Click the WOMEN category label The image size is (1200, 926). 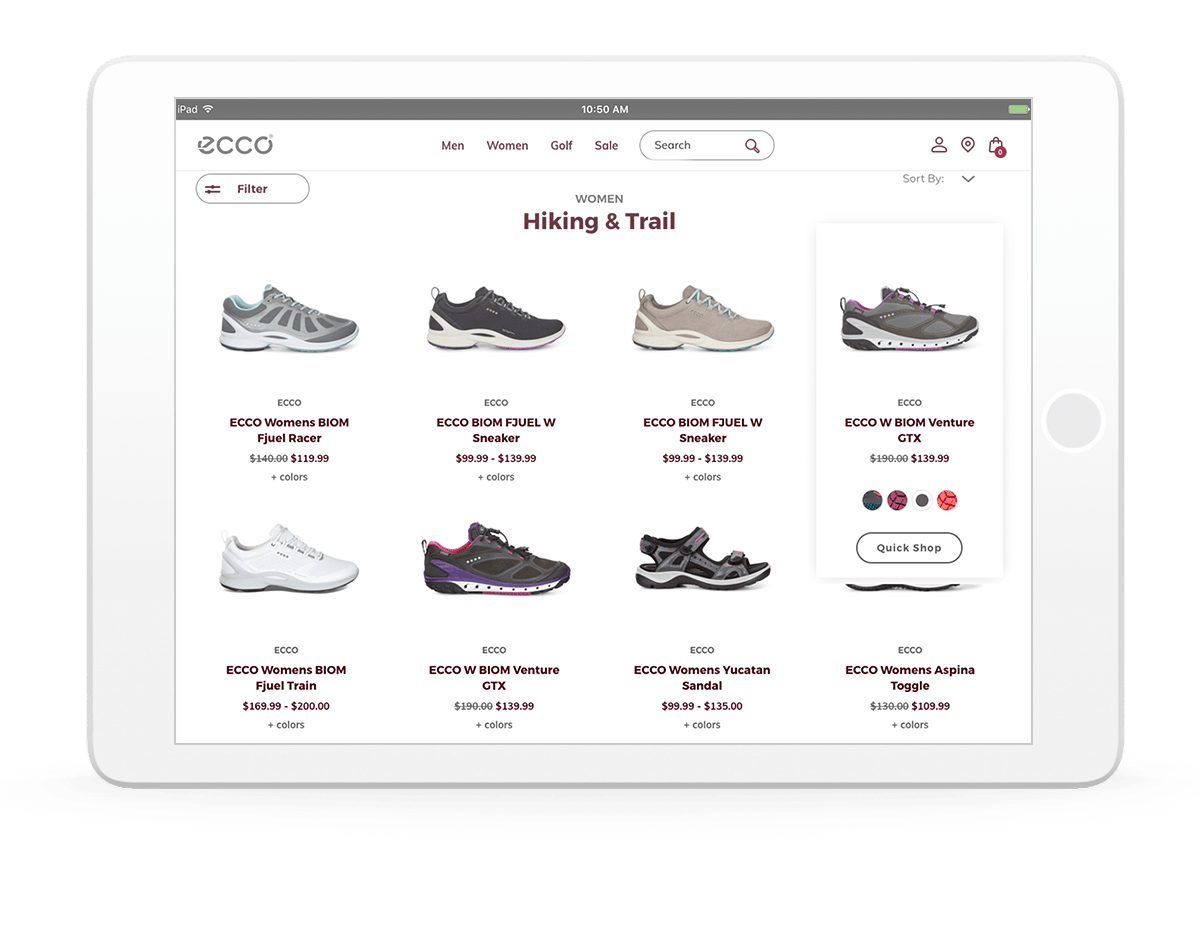(599, 199)
